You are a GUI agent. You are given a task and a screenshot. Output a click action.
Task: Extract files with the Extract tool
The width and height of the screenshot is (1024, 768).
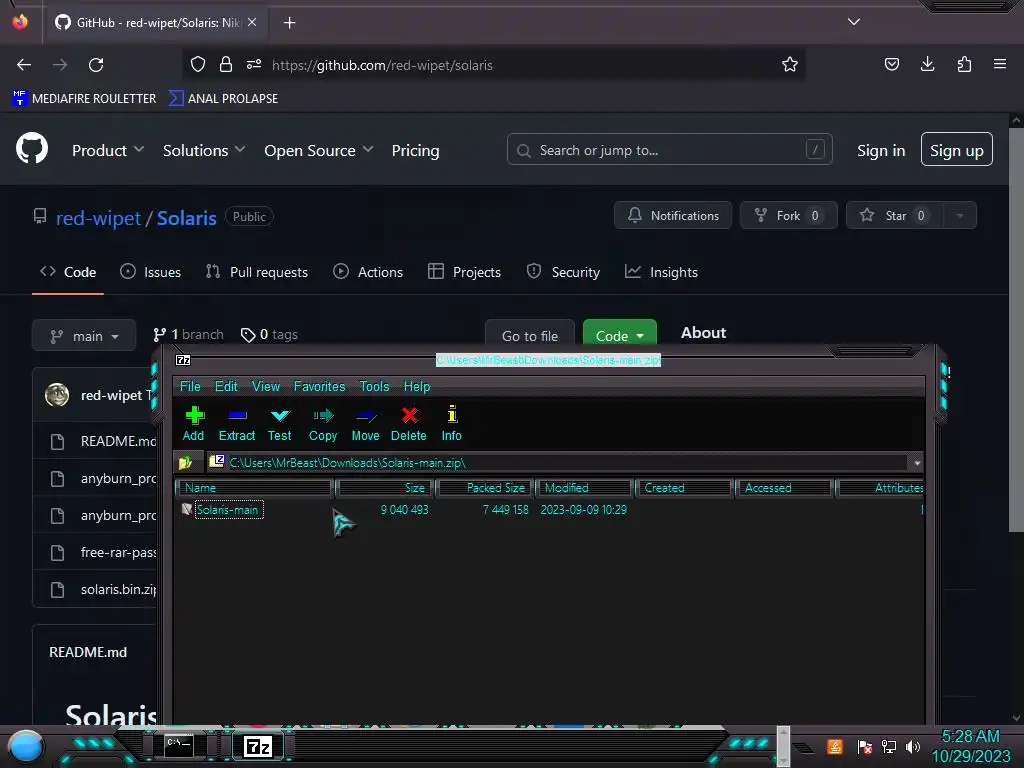coord(236,423)
